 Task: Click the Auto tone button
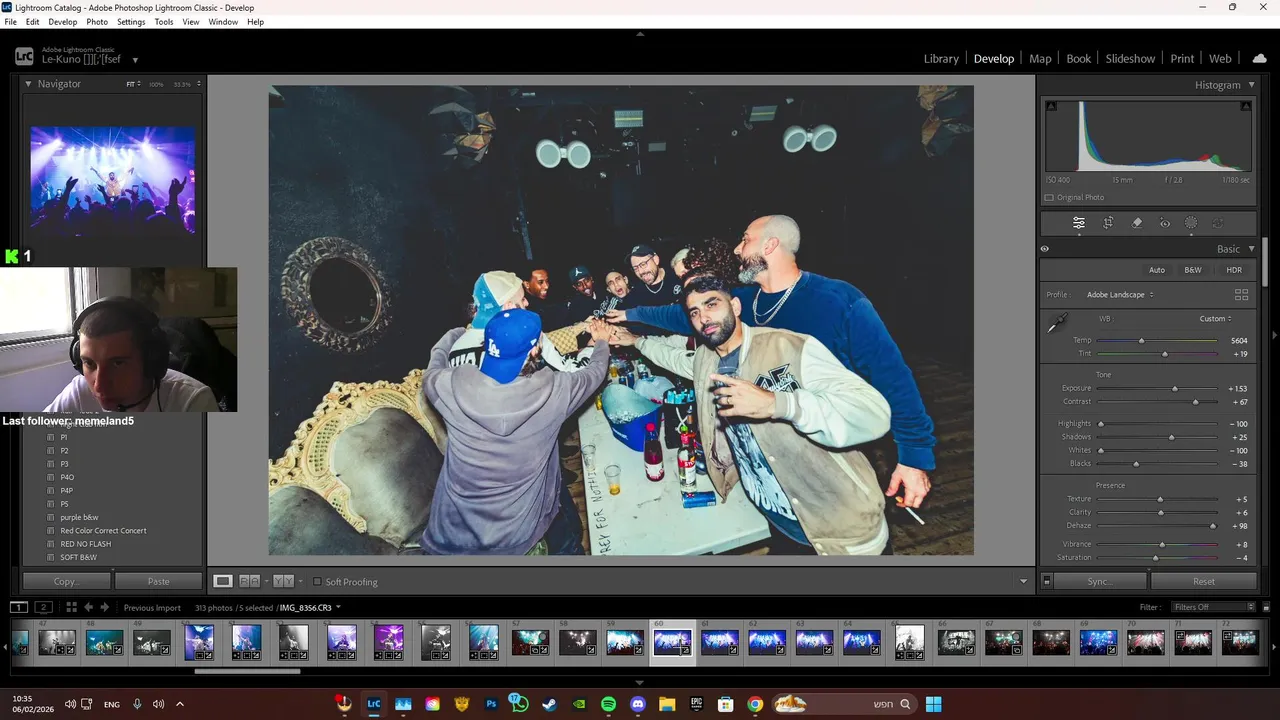(x=1157, y=270)
